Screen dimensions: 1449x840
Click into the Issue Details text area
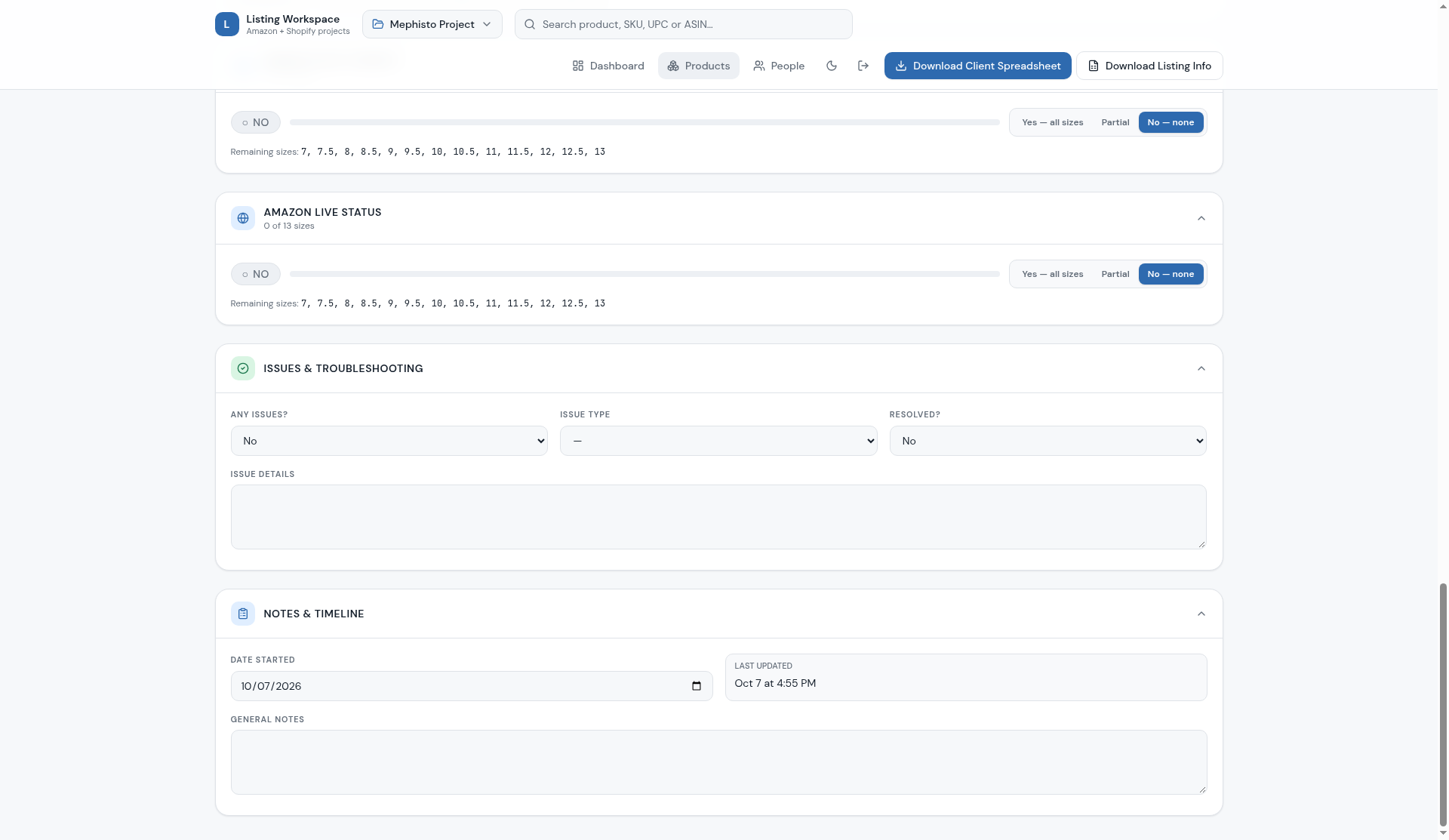pyautogui.click(x=718, y=517)
